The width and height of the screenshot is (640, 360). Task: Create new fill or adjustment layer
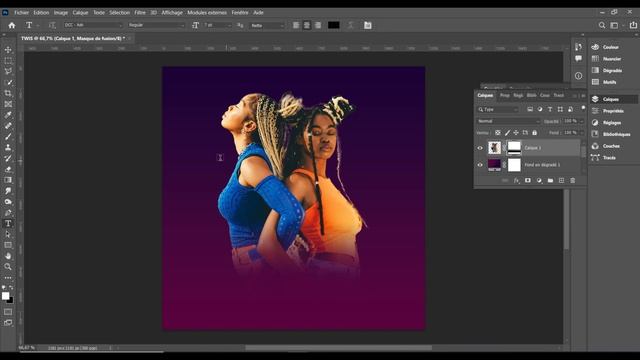(x=539, y=180)
